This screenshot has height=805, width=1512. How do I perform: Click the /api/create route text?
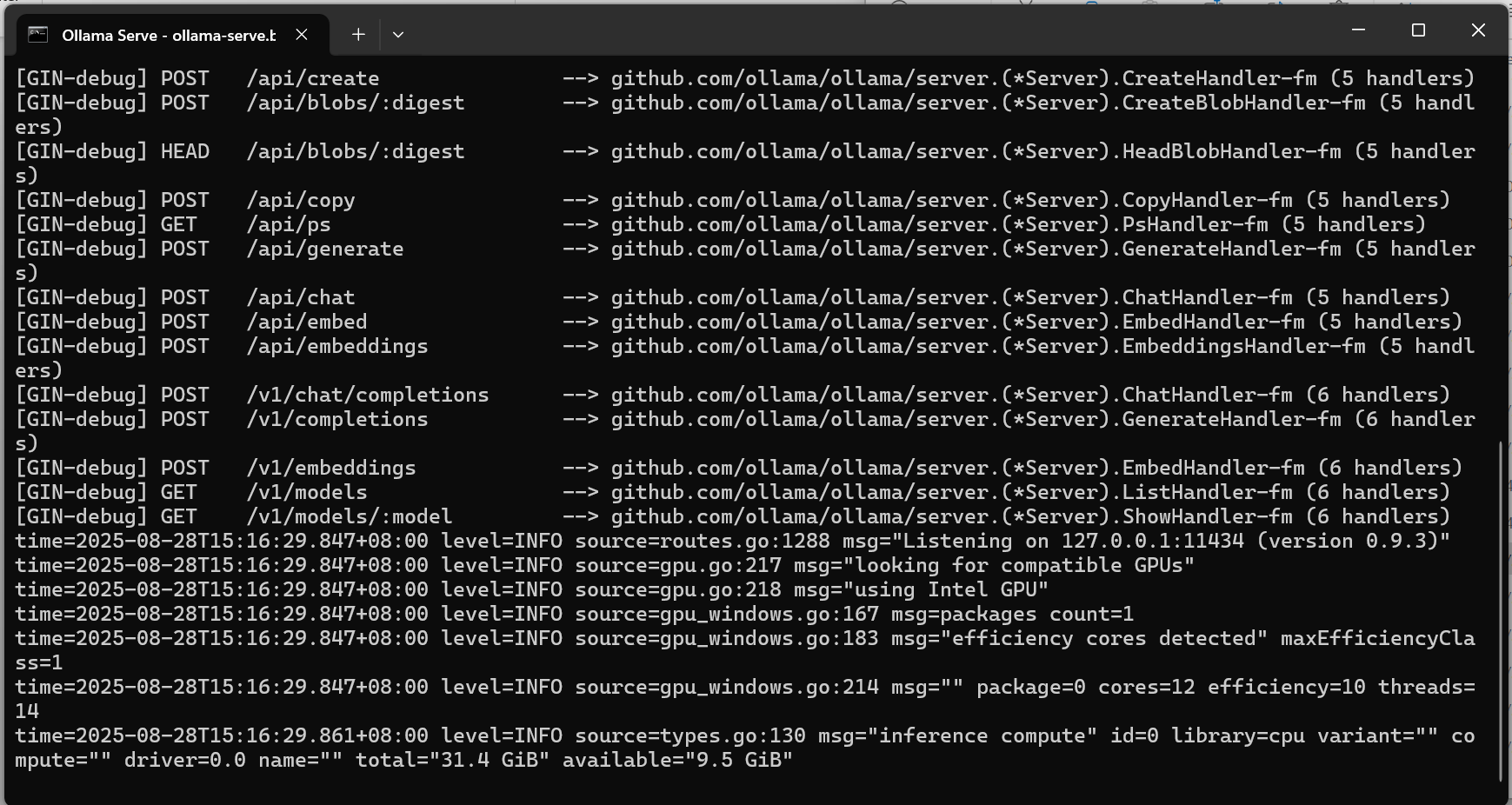pos(313,79)
